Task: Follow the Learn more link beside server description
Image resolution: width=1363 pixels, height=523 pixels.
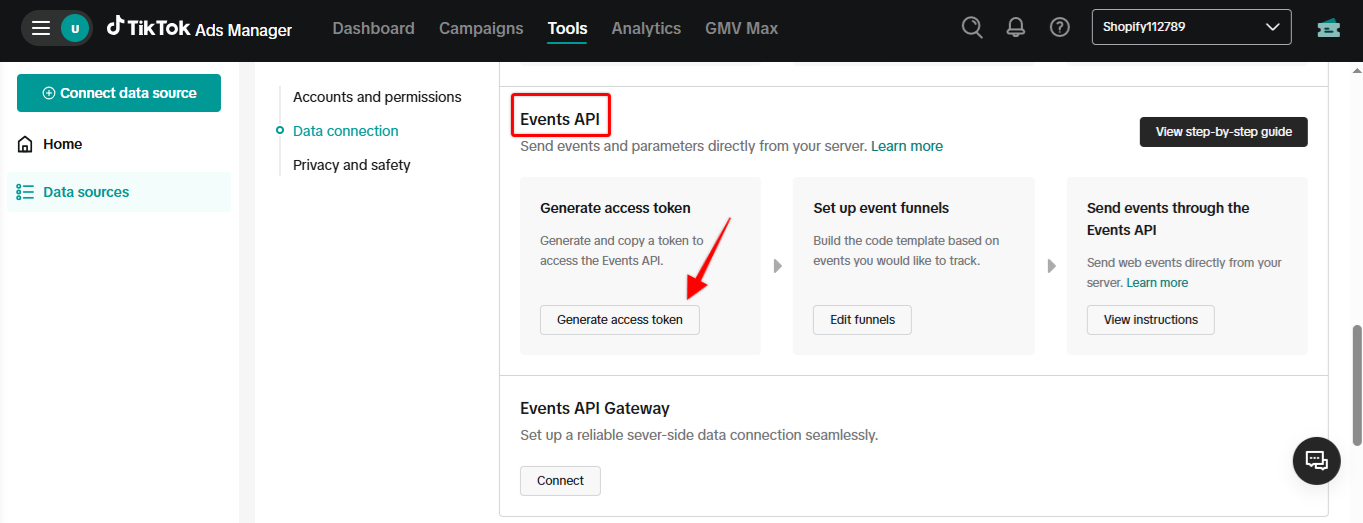Action: 906,146
